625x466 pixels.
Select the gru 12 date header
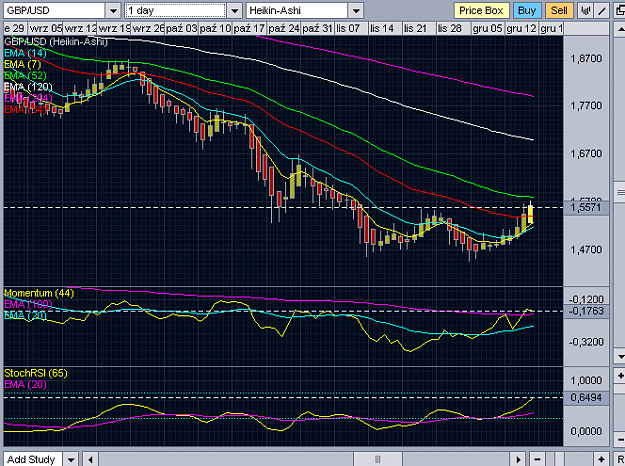pos(521,29)
